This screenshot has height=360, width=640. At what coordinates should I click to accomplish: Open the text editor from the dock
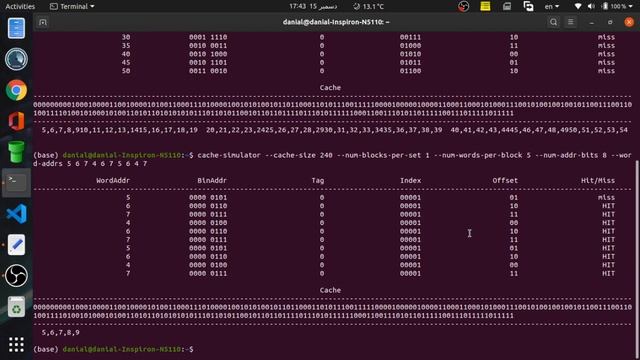click(16, 245)
